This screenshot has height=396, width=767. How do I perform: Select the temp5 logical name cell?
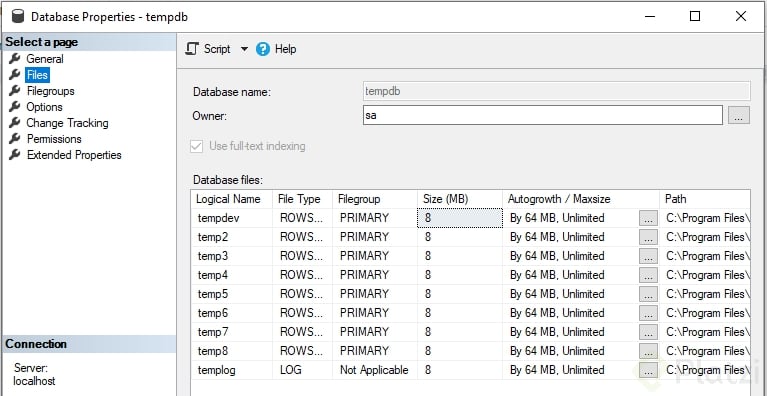(x=231, y=294)
